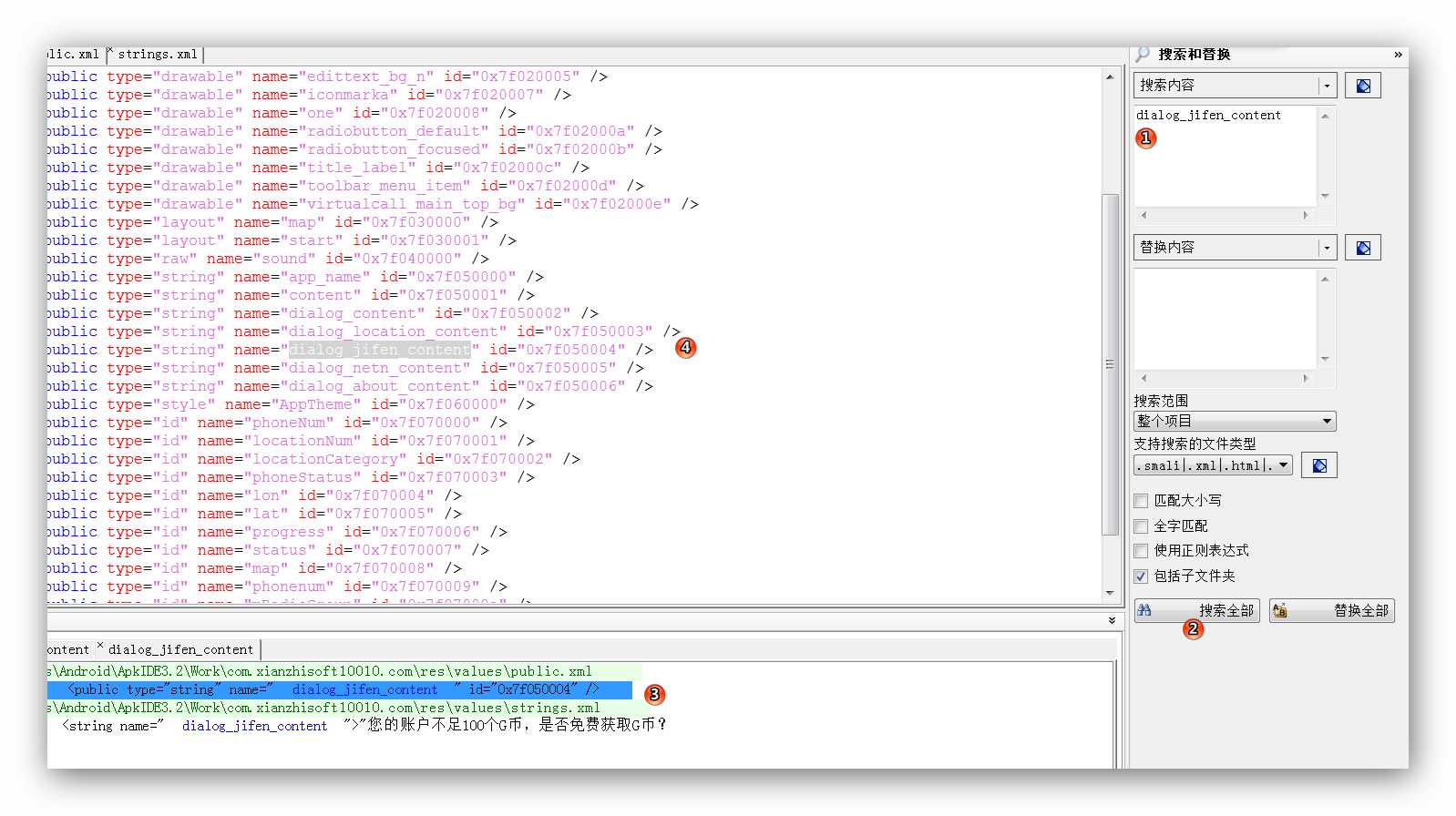Click the line with name="phoneNum"
Image resolution: width=1456 pixels, height=816 pixels.
[x=278, y=423]
